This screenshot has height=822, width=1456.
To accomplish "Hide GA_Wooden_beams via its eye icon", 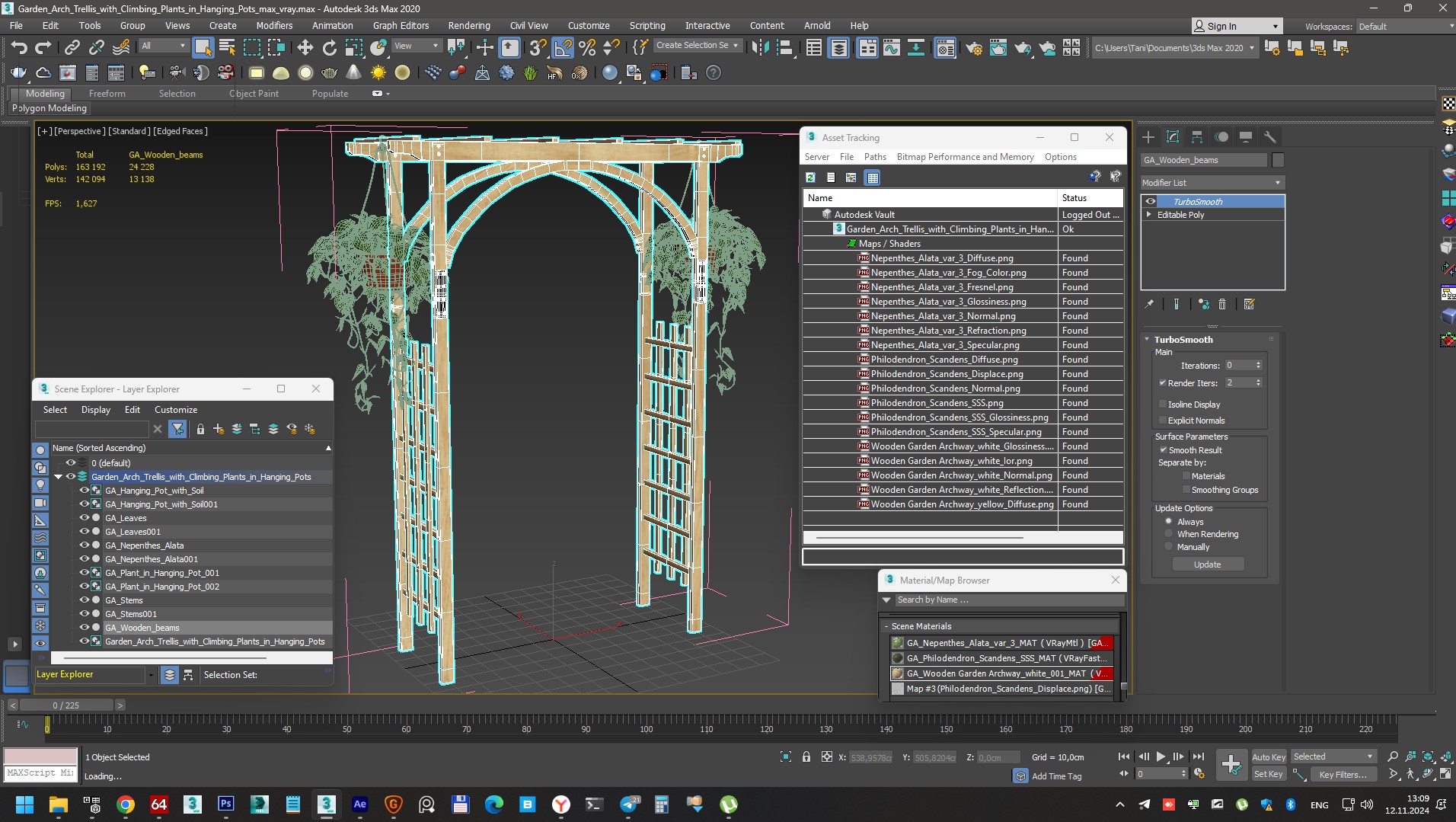I will click(85, 628).
